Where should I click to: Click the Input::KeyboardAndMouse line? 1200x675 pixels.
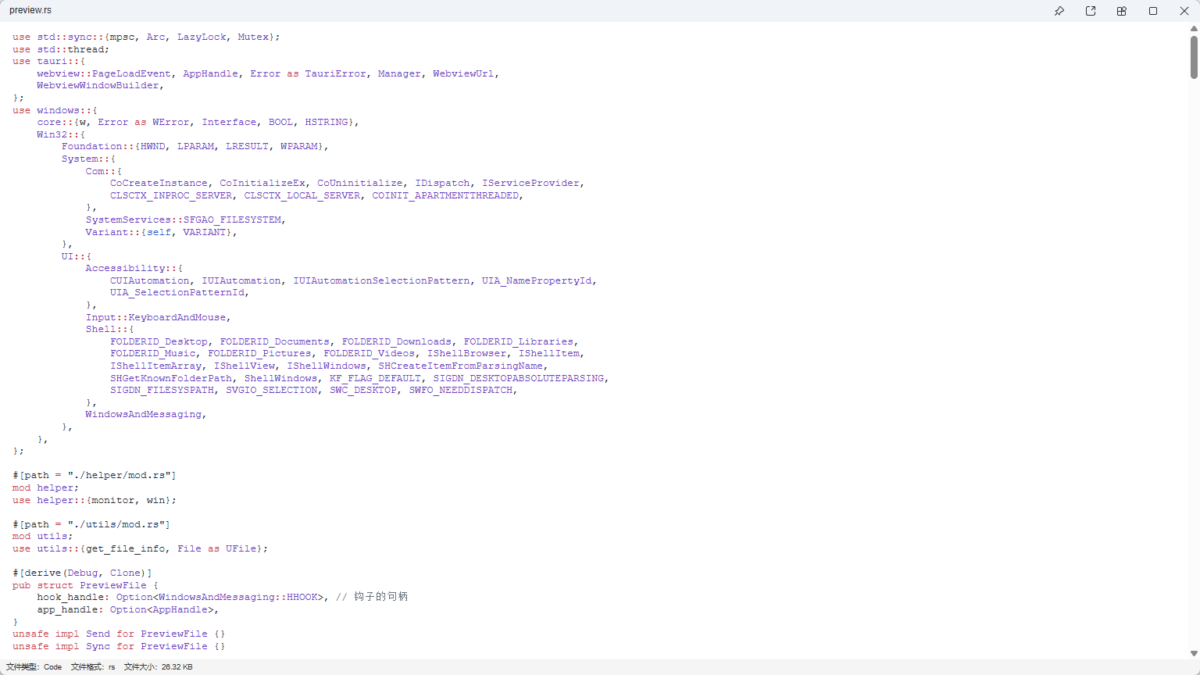coord(158,317)
